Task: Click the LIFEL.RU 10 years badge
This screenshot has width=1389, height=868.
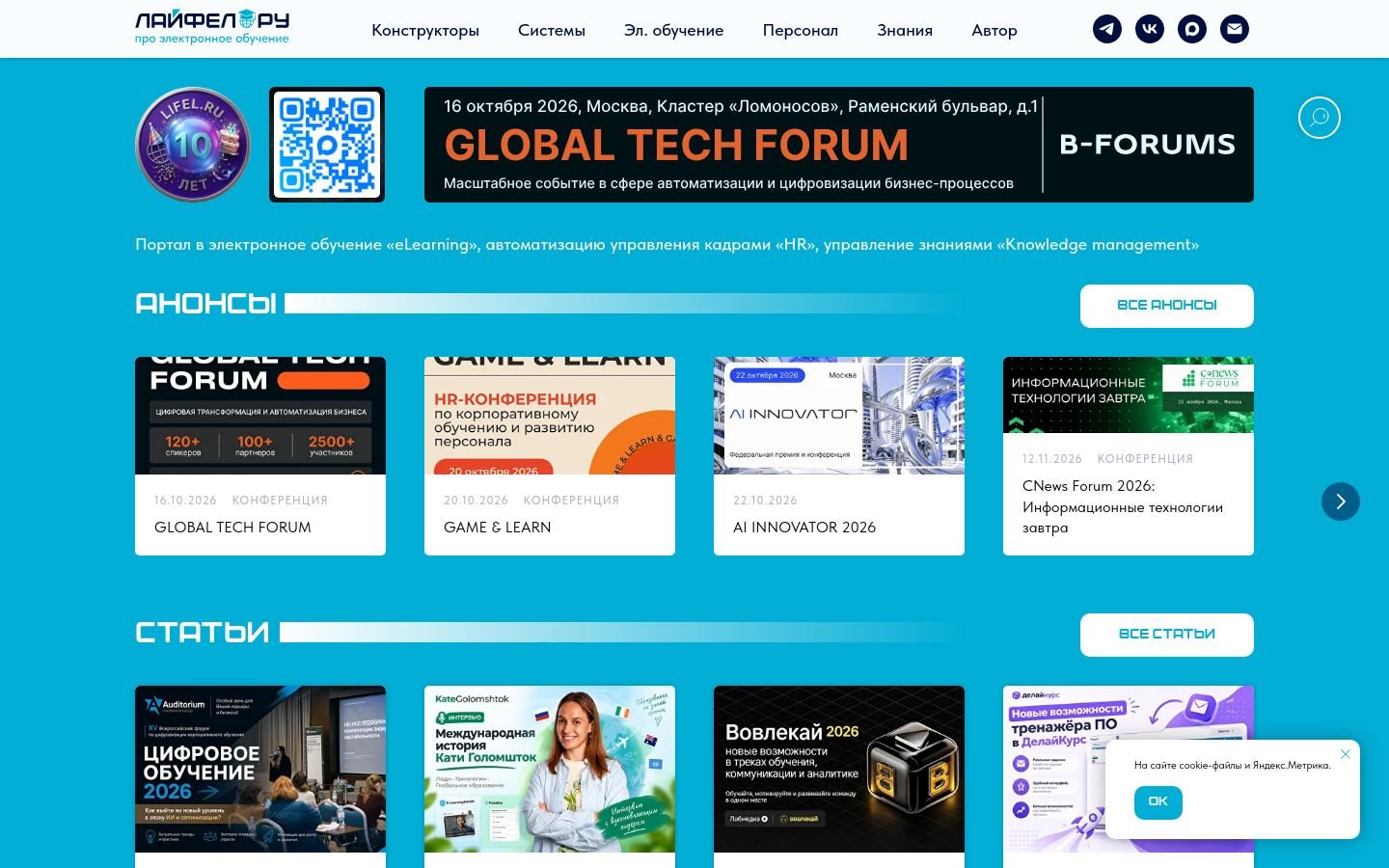Action: pyautogui.click(x=193, y=145)
